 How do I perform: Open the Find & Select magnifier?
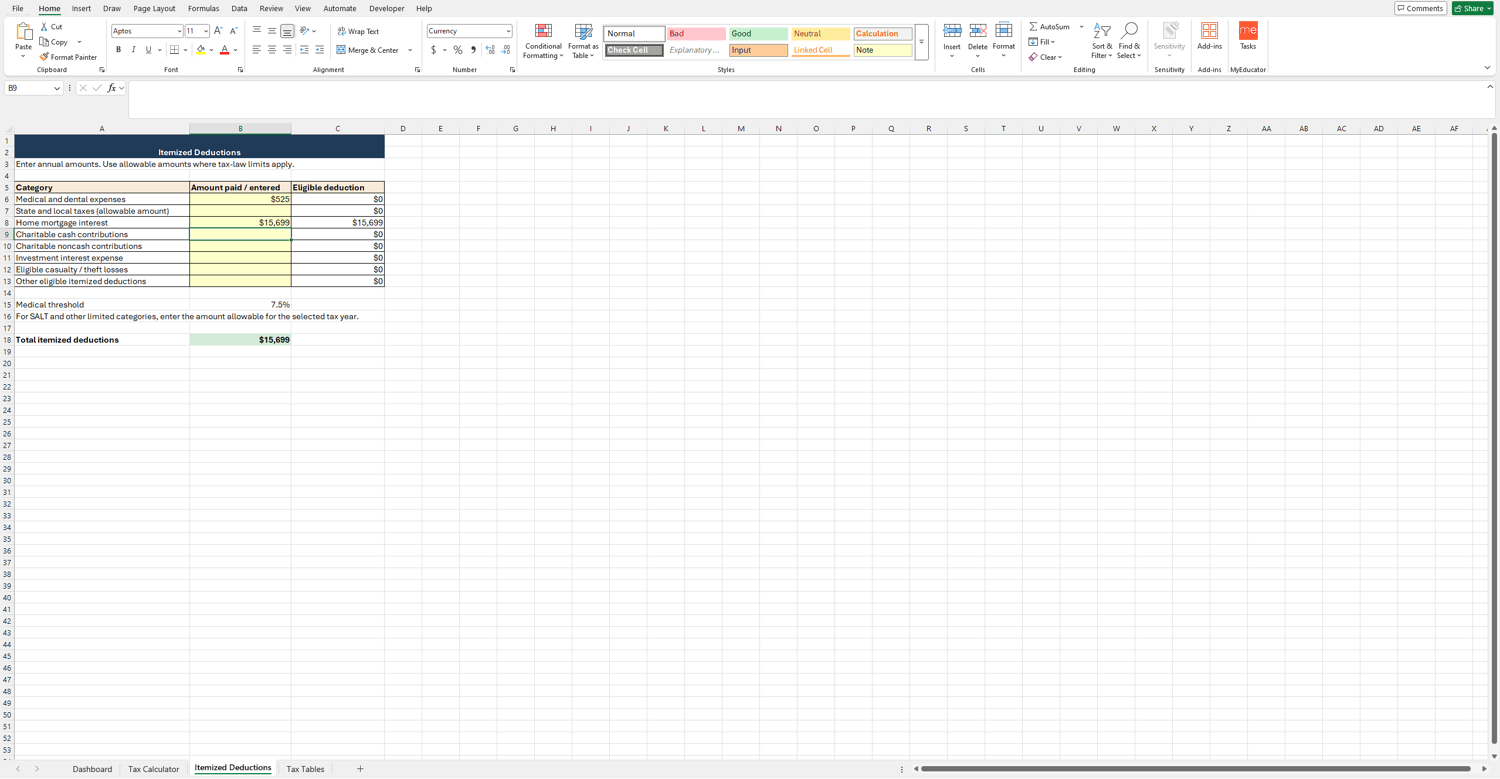pos(1129,41)
